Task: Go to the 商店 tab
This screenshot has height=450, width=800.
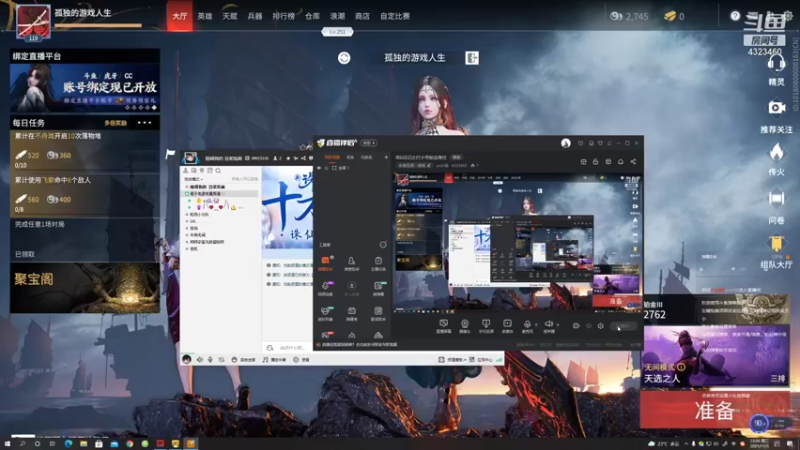Action: 362,16
